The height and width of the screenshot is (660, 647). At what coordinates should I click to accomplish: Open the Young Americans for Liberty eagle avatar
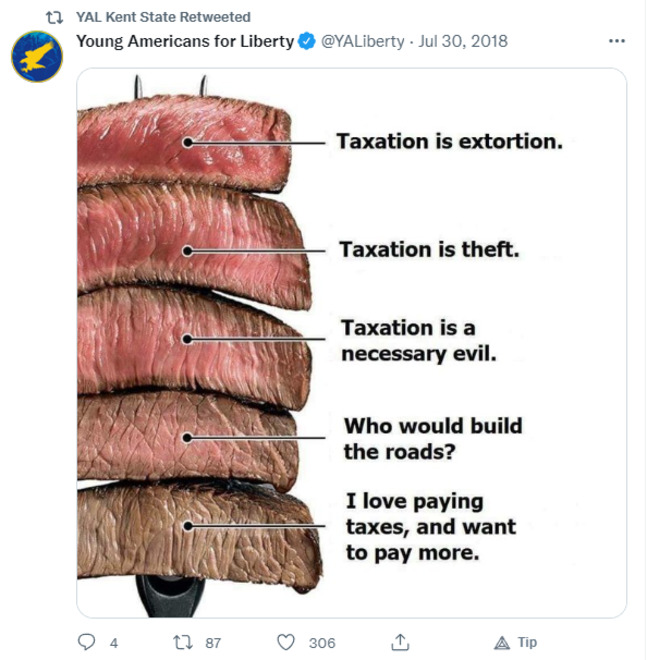(37, 56)
